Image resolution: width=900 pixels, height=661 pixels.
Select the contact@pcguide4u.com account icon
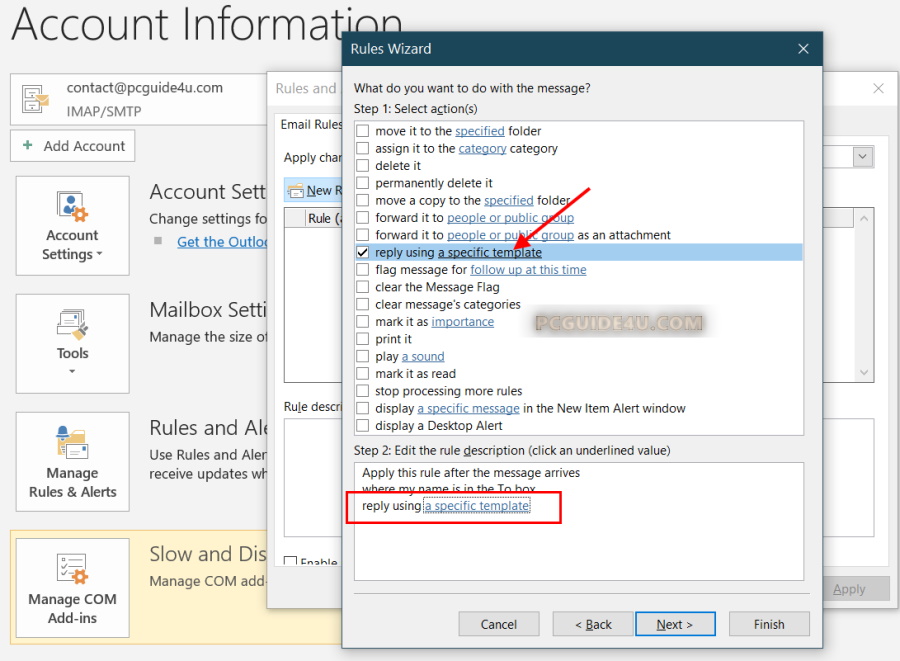pos(36,98)
